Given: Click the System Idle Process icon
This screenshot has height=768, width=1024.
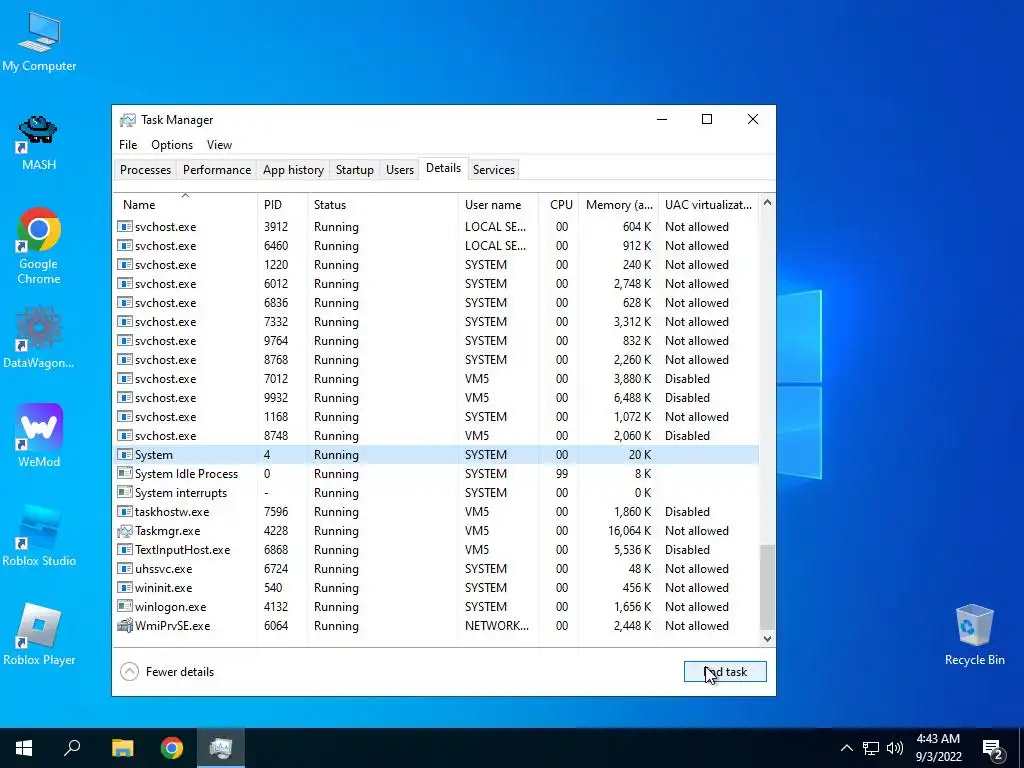Looking at the screenshot, I should [x=125, y=473].
